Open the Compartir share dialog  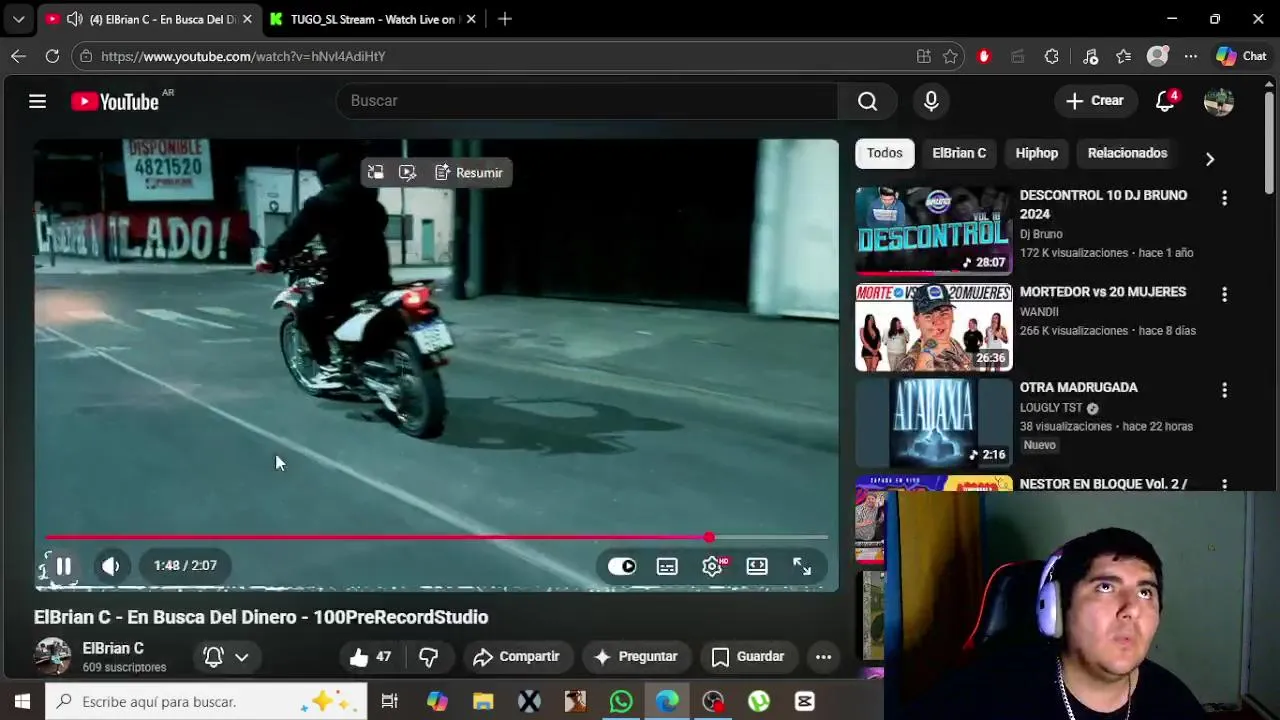tap(516, 657)
